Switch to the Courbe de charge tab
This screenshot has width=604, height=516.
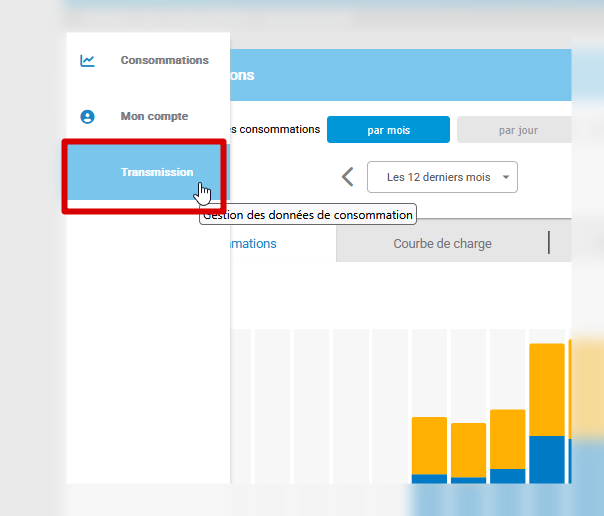tap(442, 244)
